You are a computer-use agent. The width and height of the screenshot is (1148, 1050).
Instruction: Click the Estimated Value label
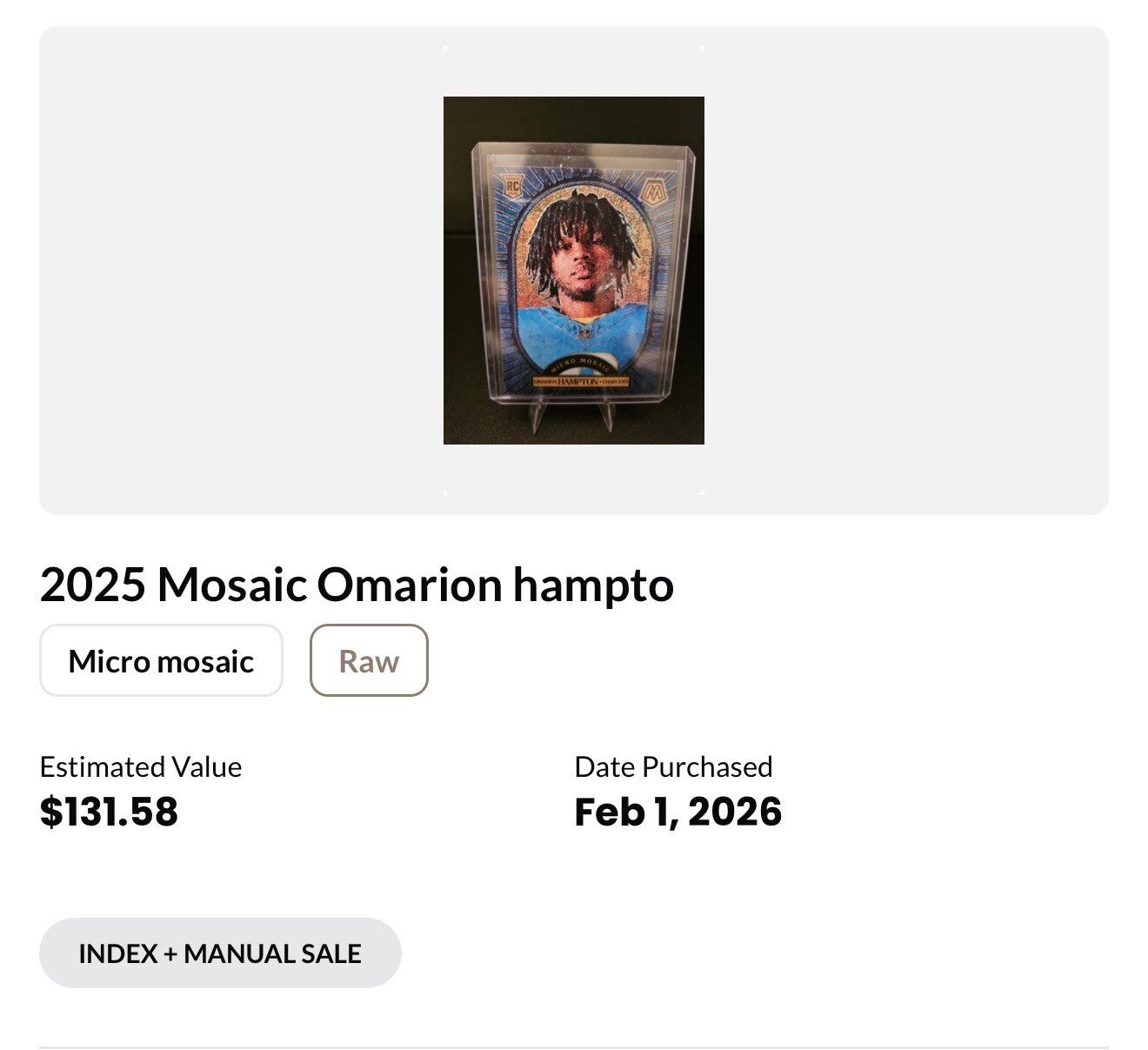point(141,766)
